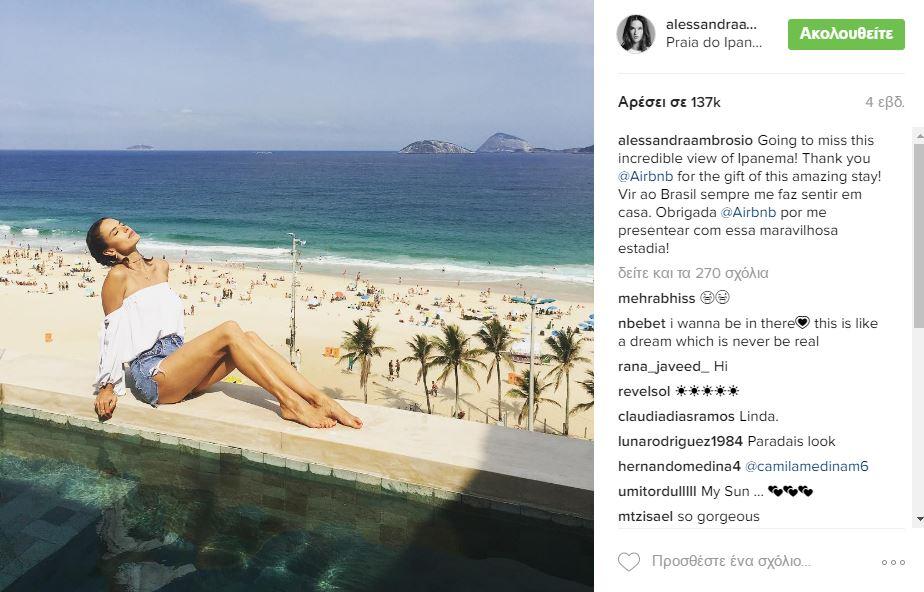
Task: Open commenter nbebet profile
Action: [642, 323]
